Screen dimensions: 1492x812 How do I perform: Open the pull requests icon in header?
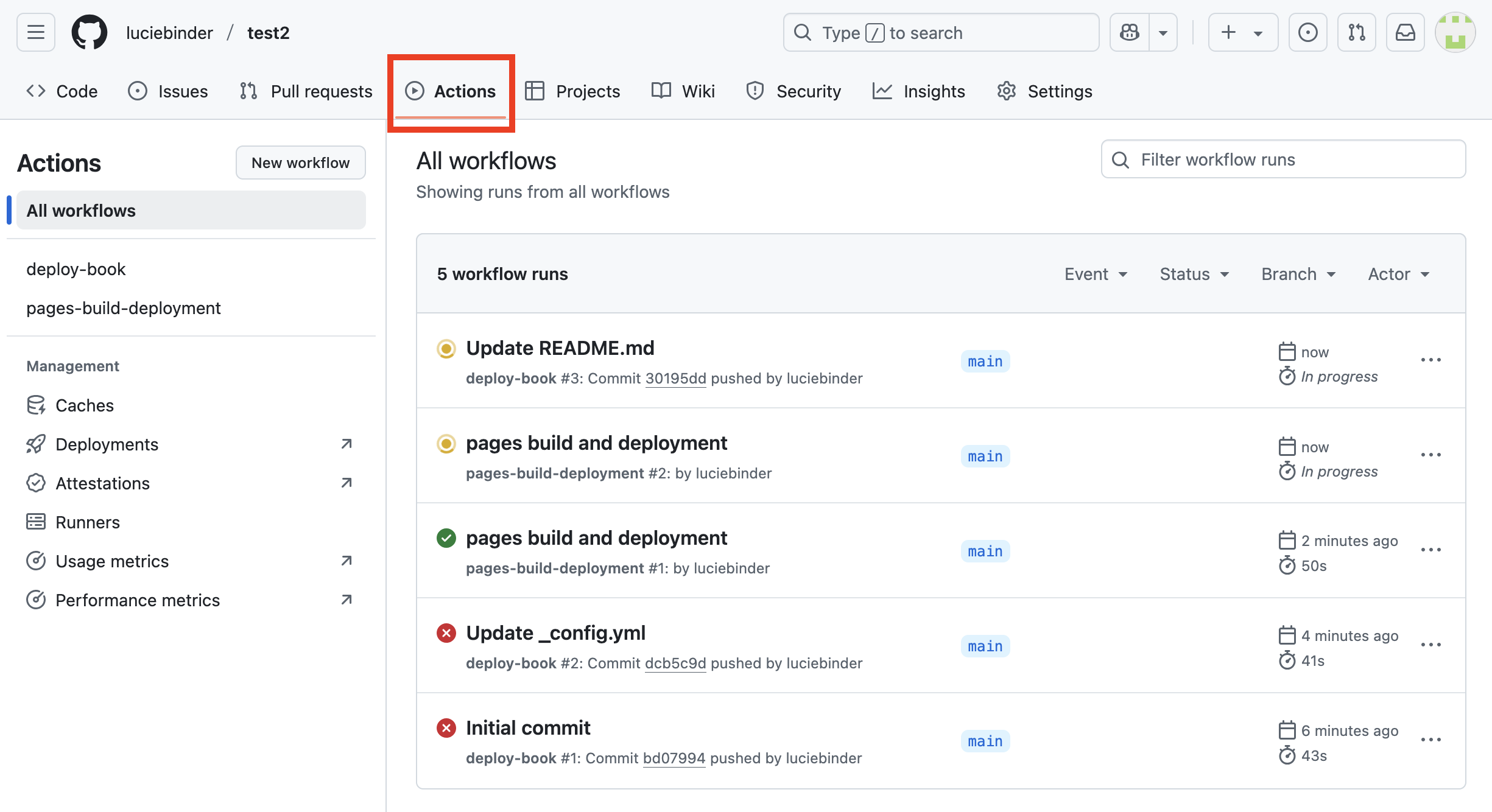[1356, 32]
